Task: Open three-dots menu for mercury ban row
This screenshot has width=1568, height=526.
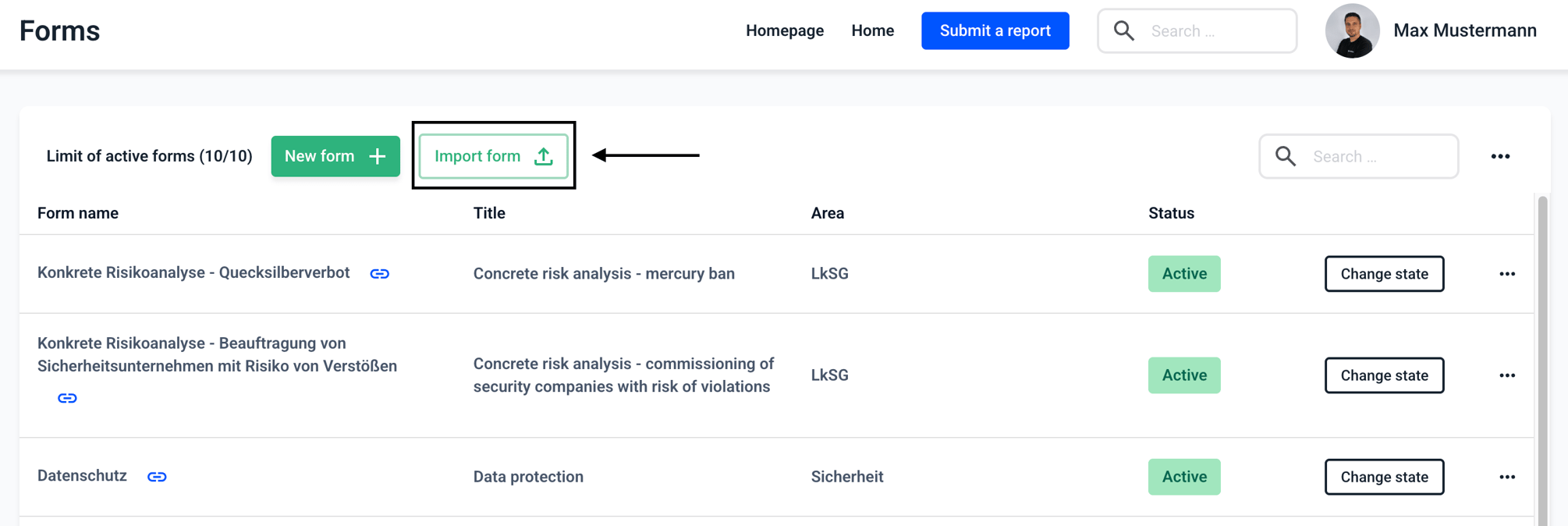Action: click(x=1507, y=274)
